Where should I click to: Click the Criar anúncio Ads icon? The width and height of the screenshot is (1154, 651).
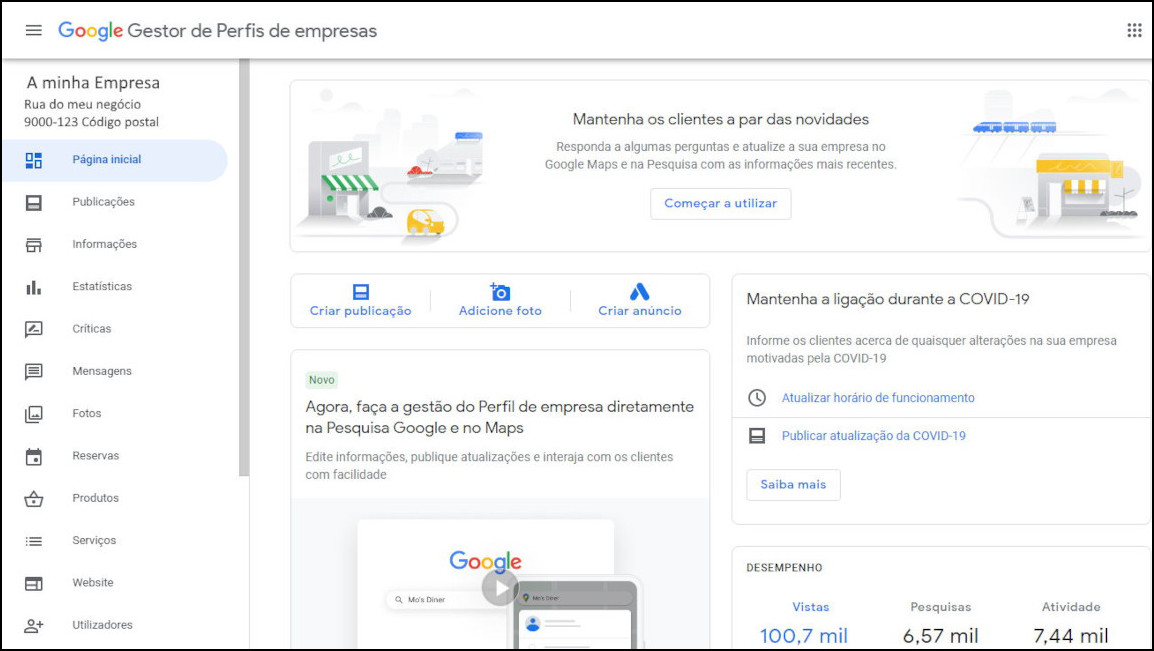coord(640,291)
